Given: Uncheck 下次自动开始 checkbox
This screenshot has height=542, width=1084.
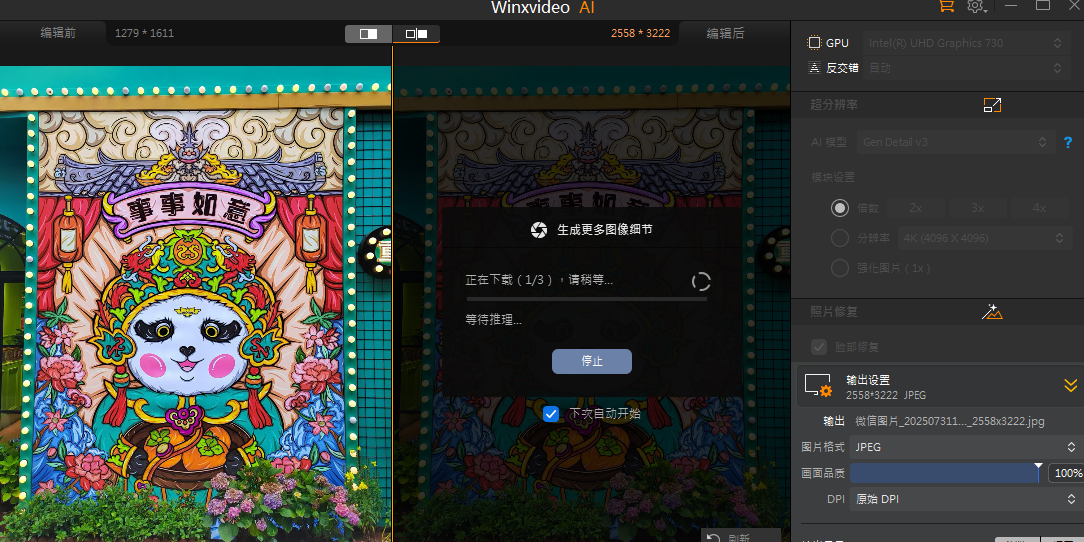Looking at the screenshot, I should tap(551, 413).
